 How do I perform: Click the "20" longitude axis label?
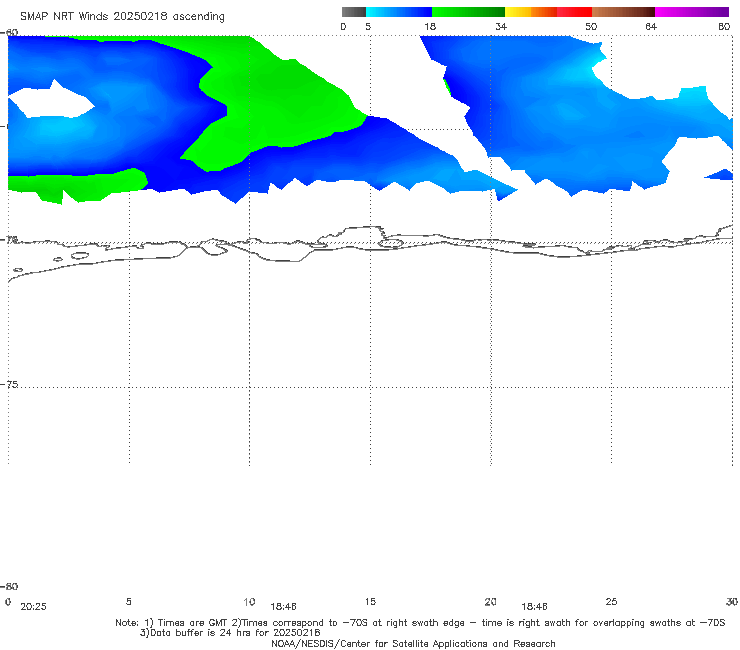click(490, 601)
